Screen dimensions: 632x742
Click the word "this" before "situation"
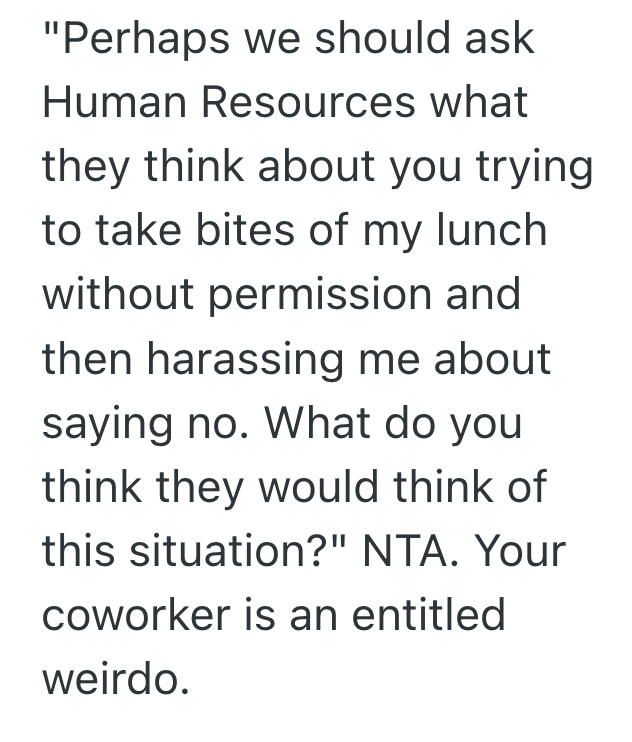tap(75, 551)
